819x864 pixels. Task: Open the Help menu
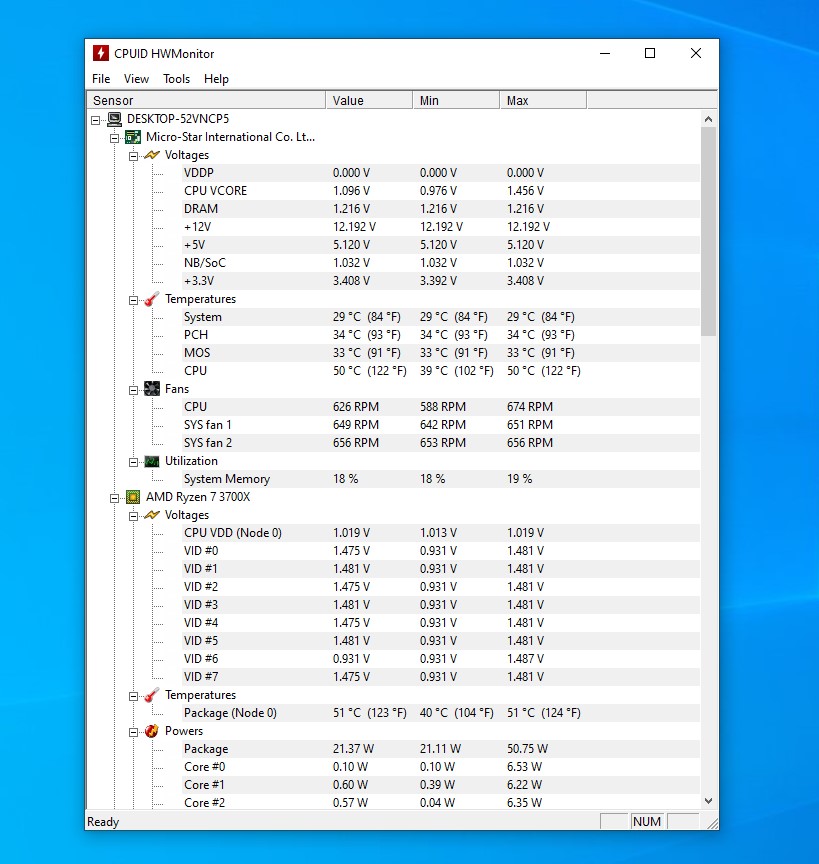216,79
